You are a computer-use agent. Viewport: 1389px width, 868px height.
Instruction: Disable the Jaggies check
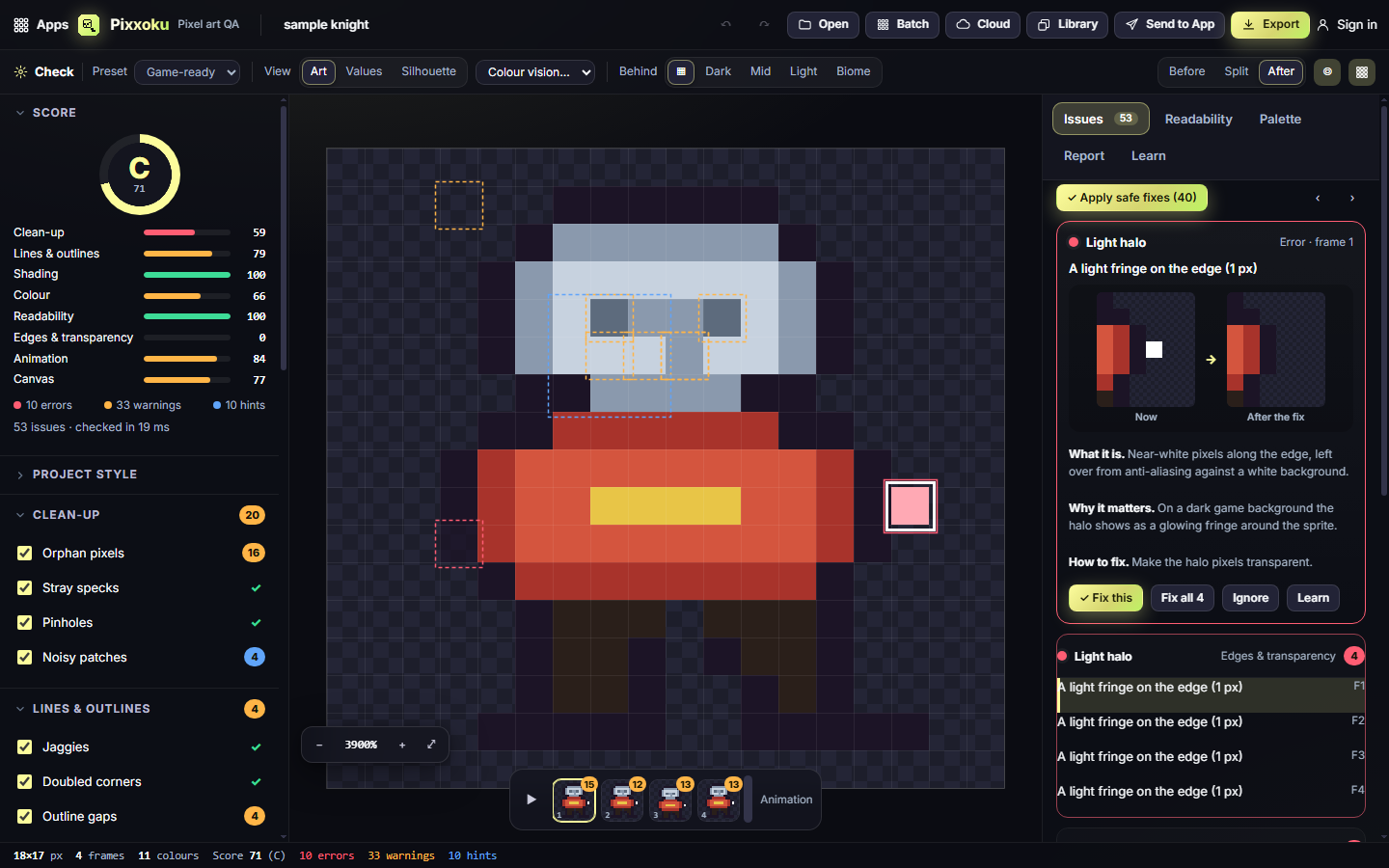[x=25, y=747]
